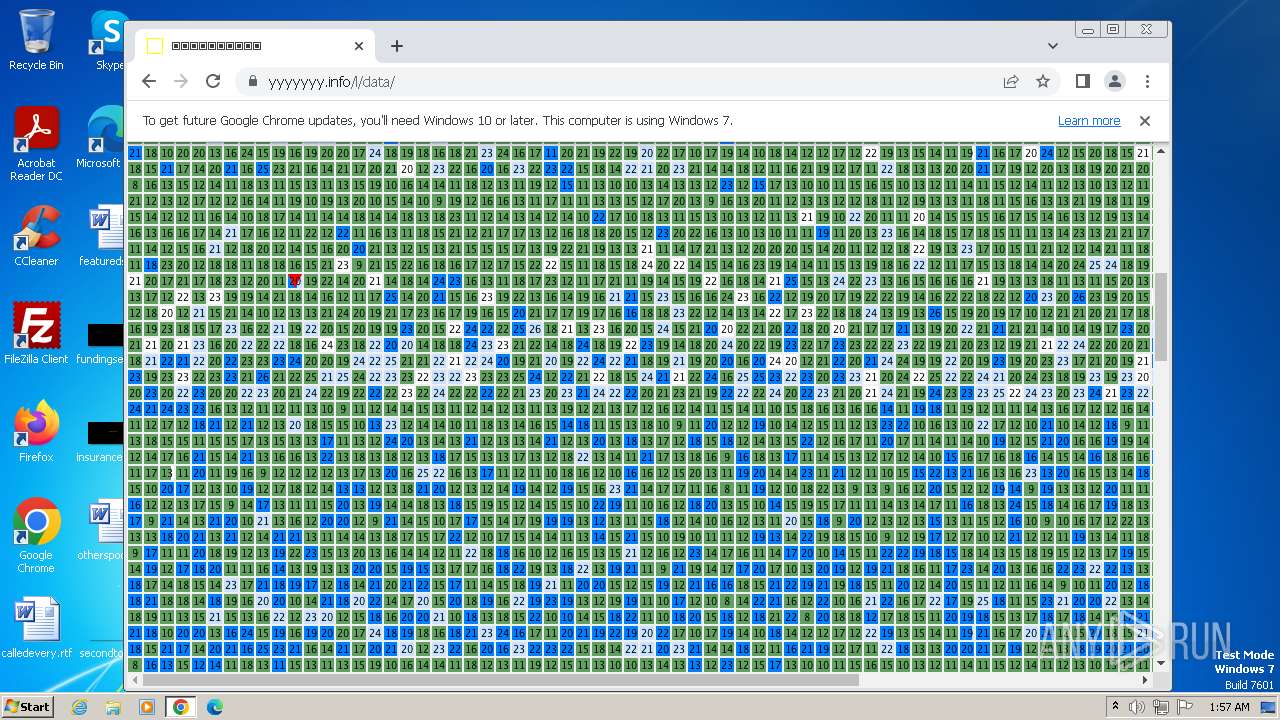Screen dimensions: 1280x720
Task: Select the FileZilla Client desktop icon
Action: 36,334
